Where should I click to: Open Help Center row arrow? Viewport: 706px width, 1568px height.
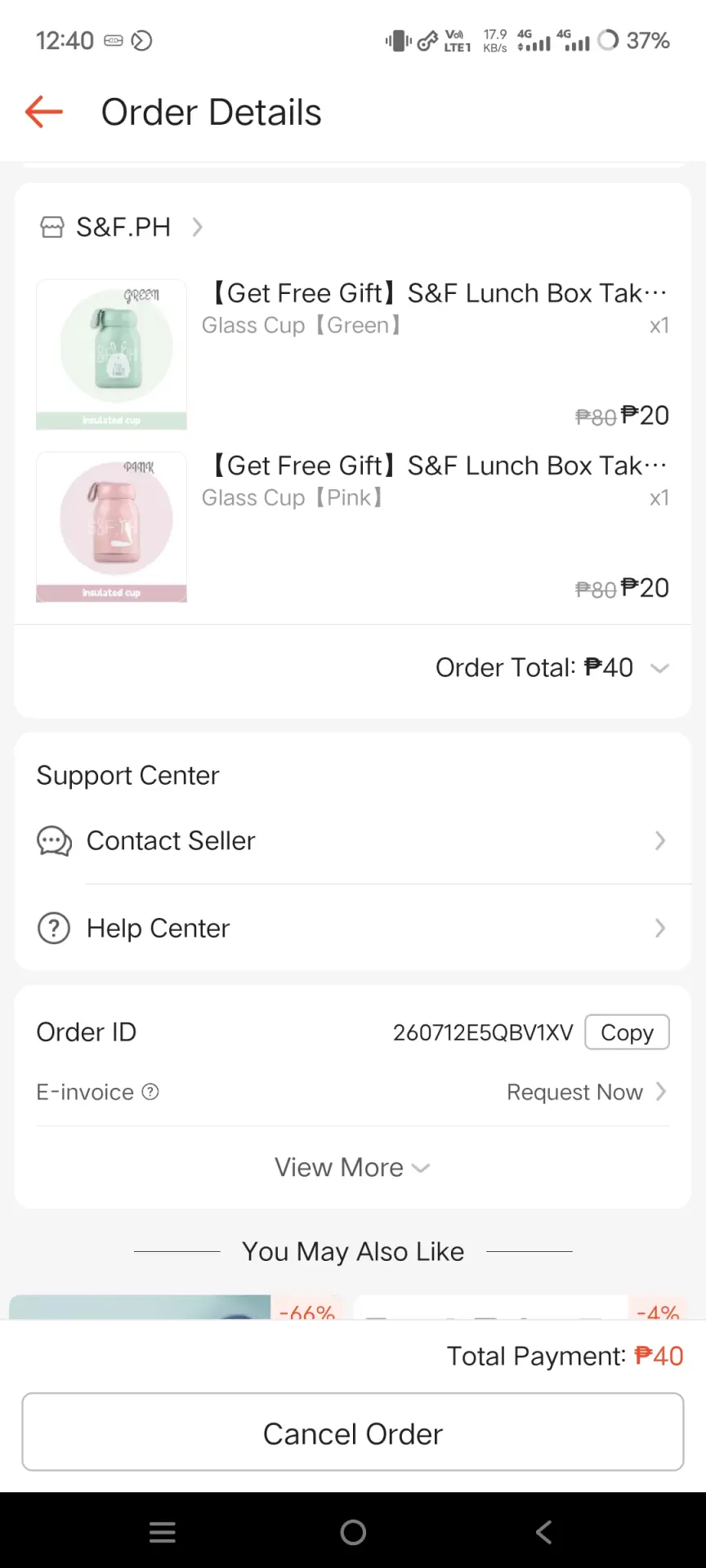pyautogui.click(x=660, y=929)
